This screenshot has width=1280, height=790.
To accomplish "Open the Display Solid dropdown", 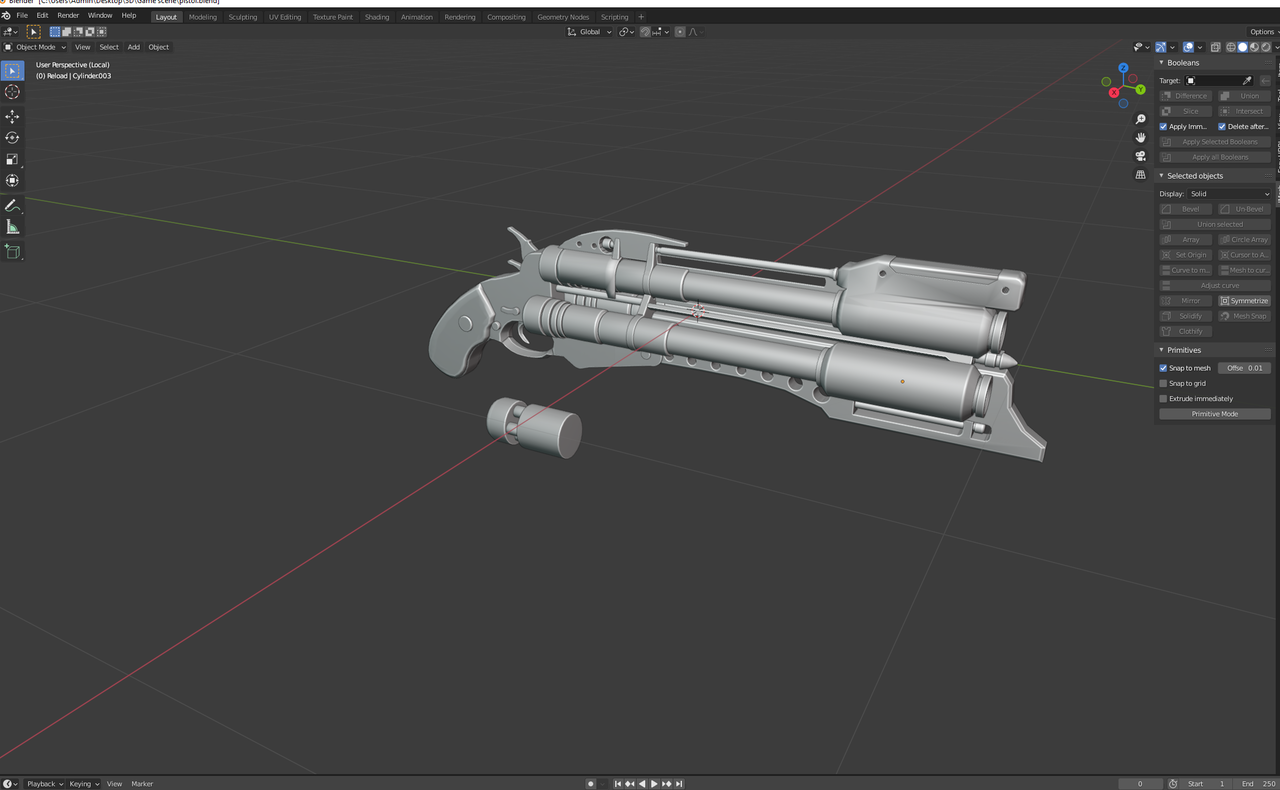I will pos(1229,194).
